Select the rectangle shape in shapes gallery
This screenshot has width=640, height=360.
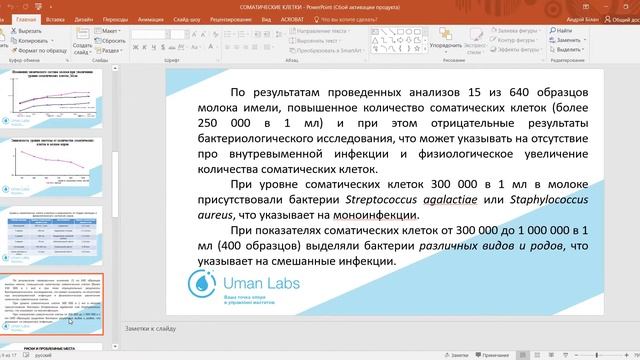click(x=400, y=32)
